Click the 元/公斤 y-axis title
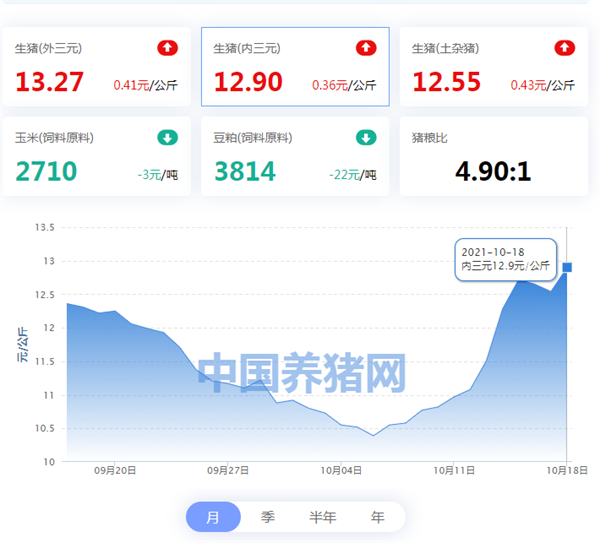600x543 pixels. click(x=22, y=344)
